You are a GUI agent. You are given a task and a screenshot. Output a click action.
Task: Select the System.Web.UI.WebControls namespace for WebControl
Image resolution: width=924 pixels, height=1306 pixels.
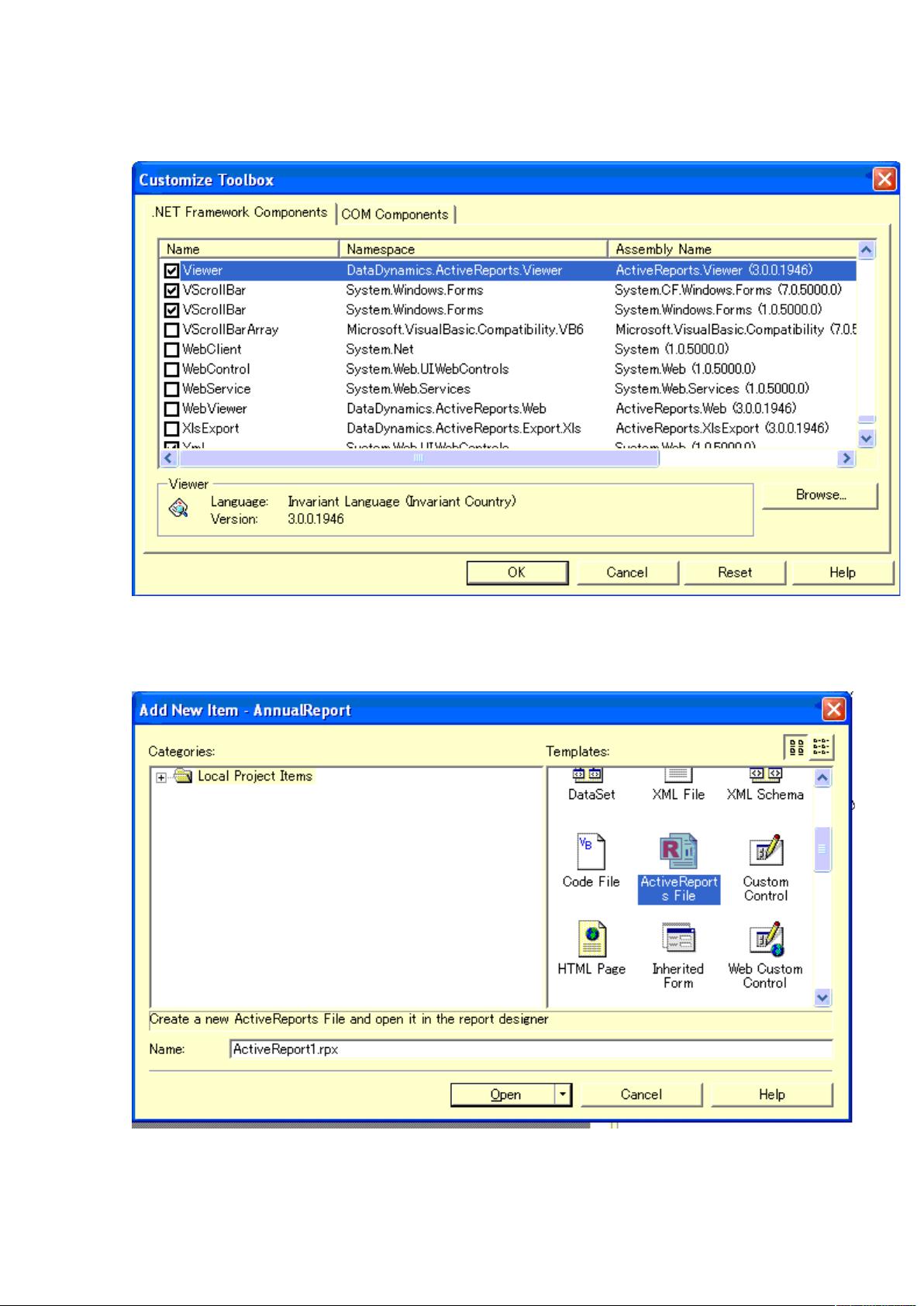click(x=428, y=369)
